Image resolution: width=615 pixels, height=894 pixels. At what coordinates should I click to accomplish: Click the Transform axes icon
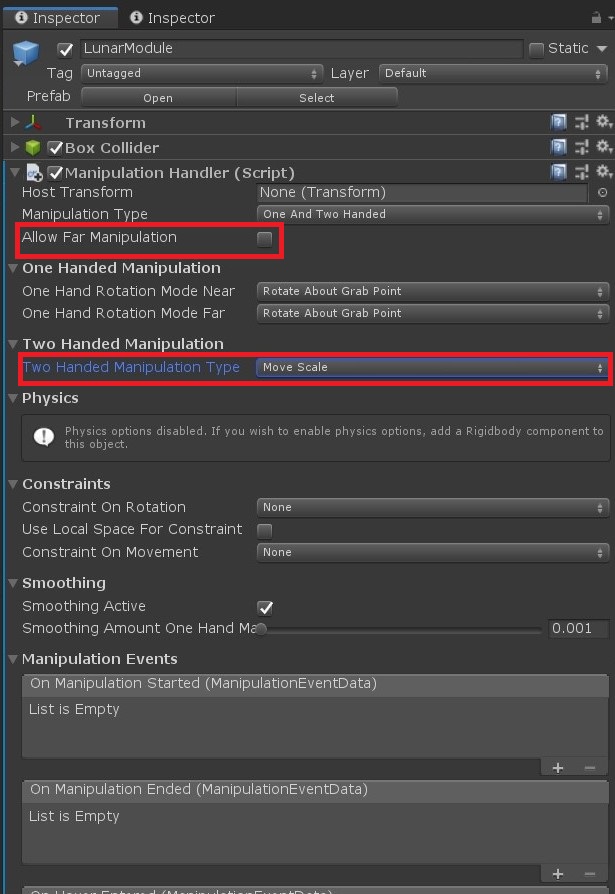(33, 123)
